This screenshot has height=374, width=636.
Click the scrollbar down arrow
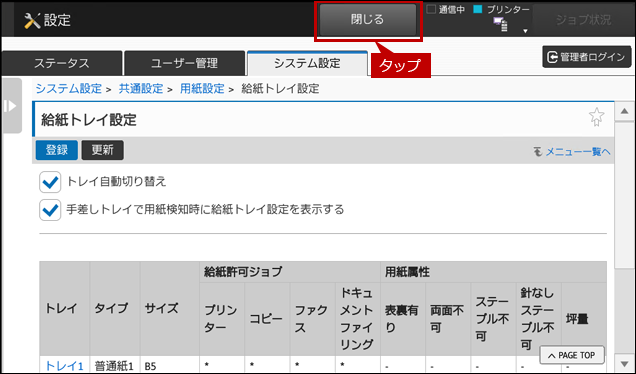pyautogui.click(x=624, y=363)
